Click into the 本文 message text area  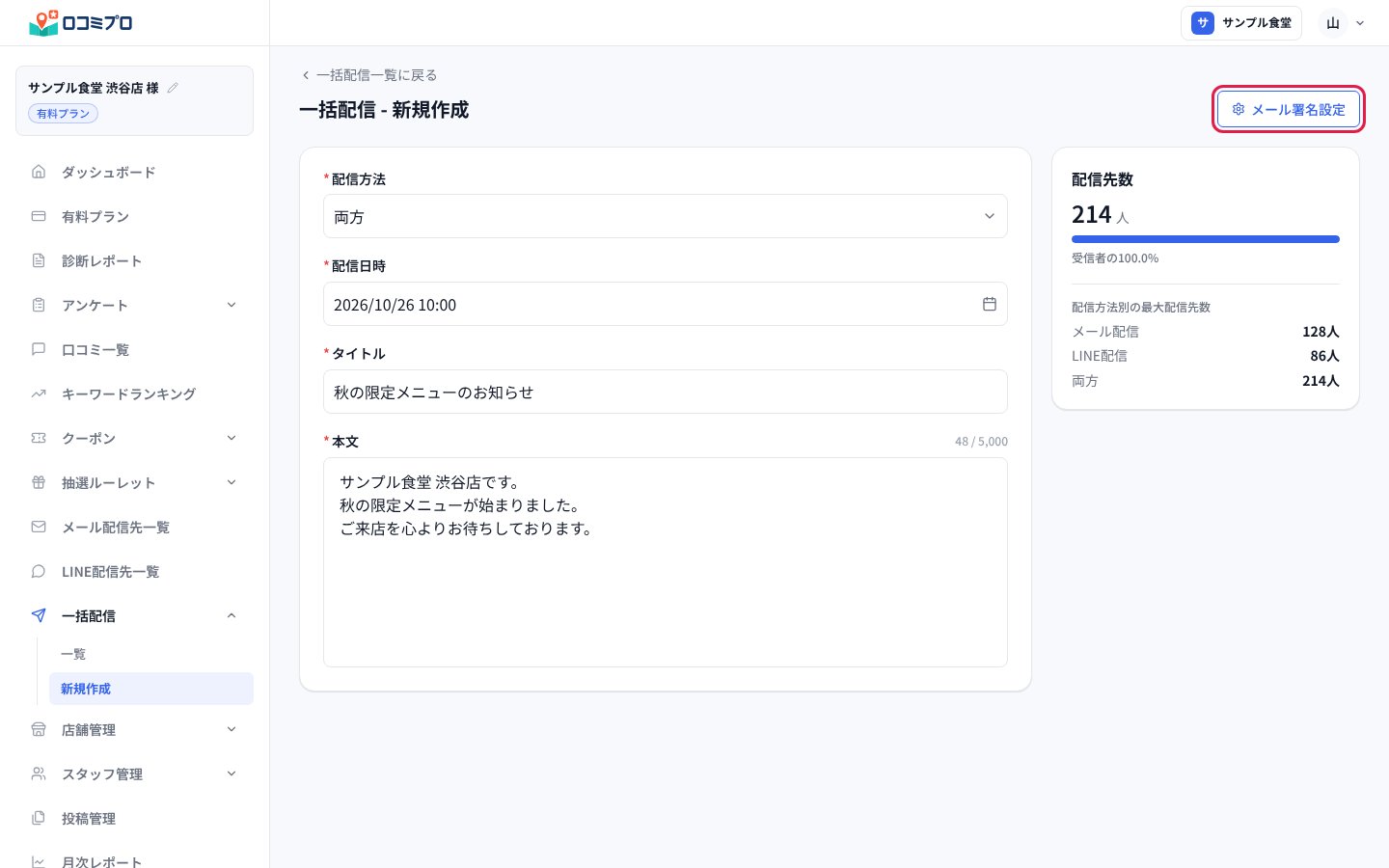(x=666, y=562)
